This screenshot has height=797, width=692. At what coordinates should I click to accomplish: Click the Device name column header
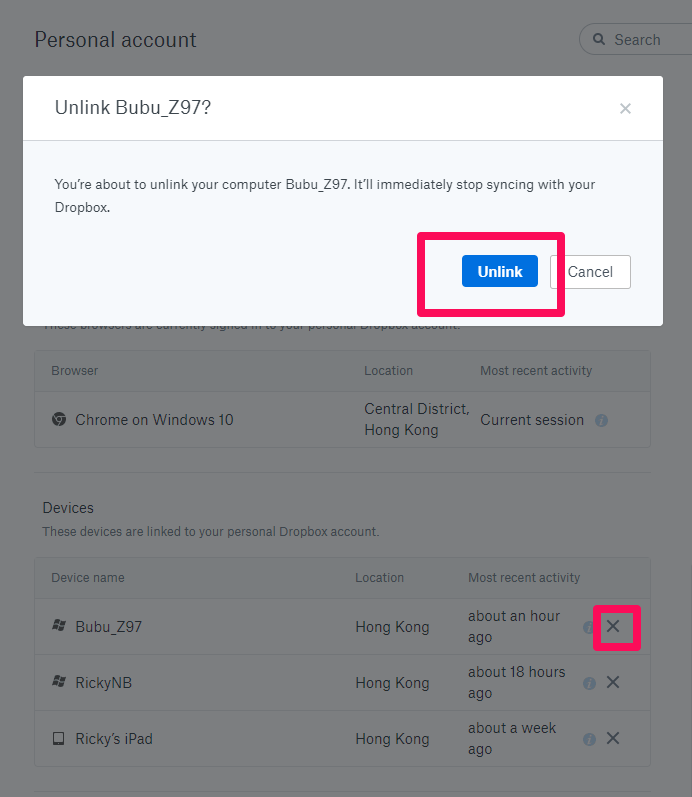(87, 577)
